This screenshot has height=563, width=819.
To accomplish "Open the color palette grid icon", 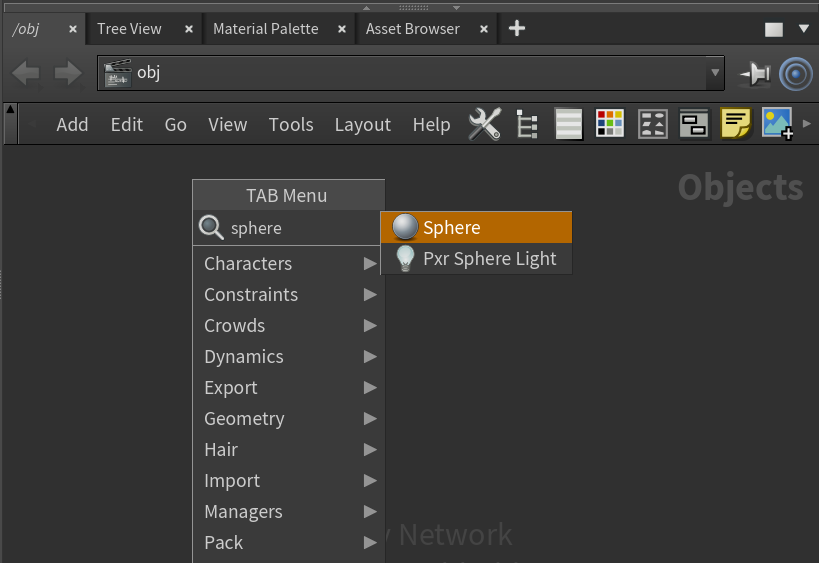I will pos(610,124).
